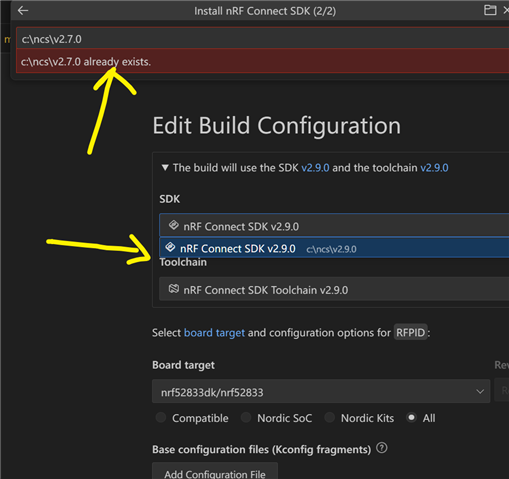Select the Compatible radio button

tap(161, 417)
